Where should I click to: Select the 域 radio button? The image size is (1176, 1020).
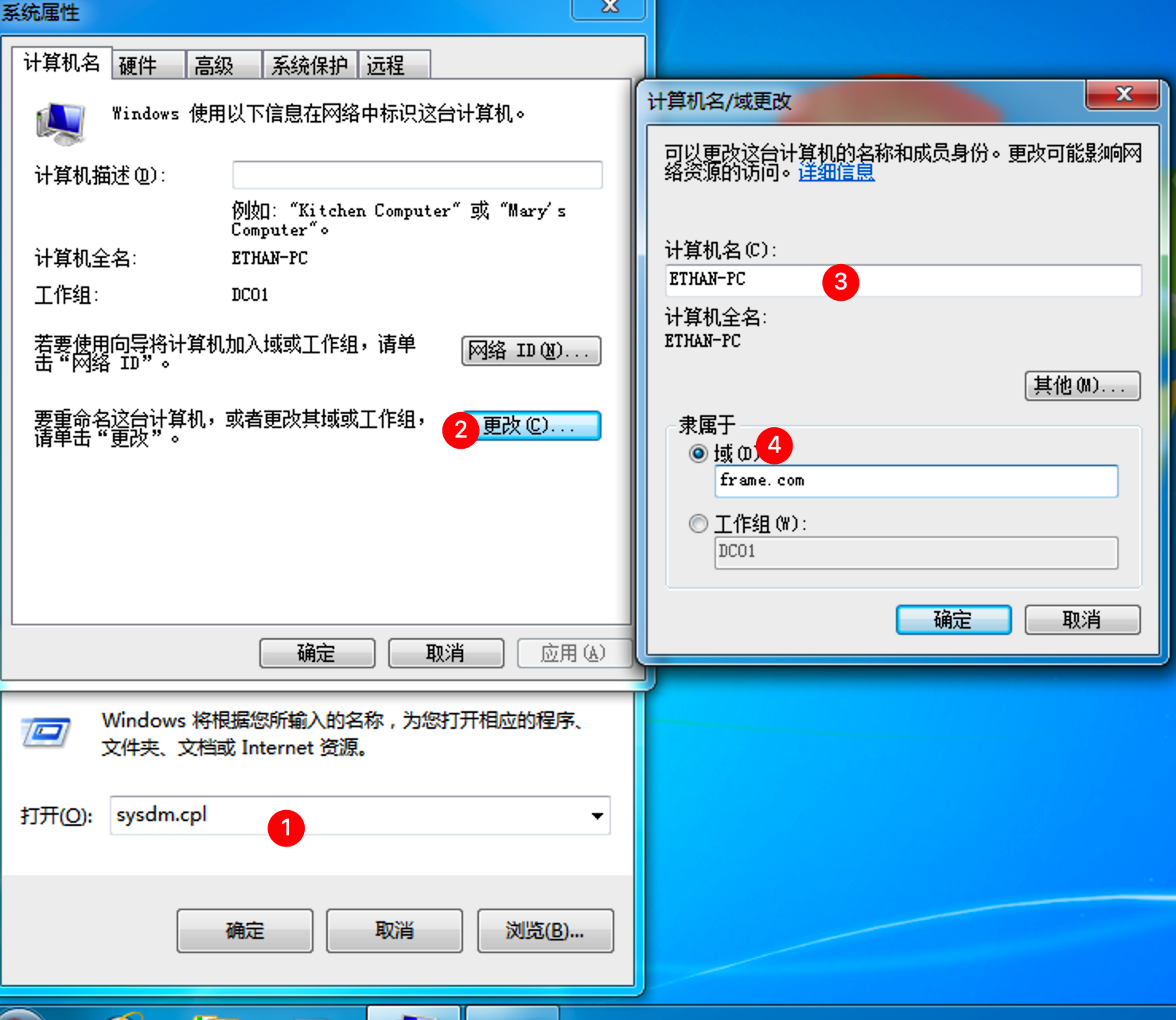[x=699, y=454]
